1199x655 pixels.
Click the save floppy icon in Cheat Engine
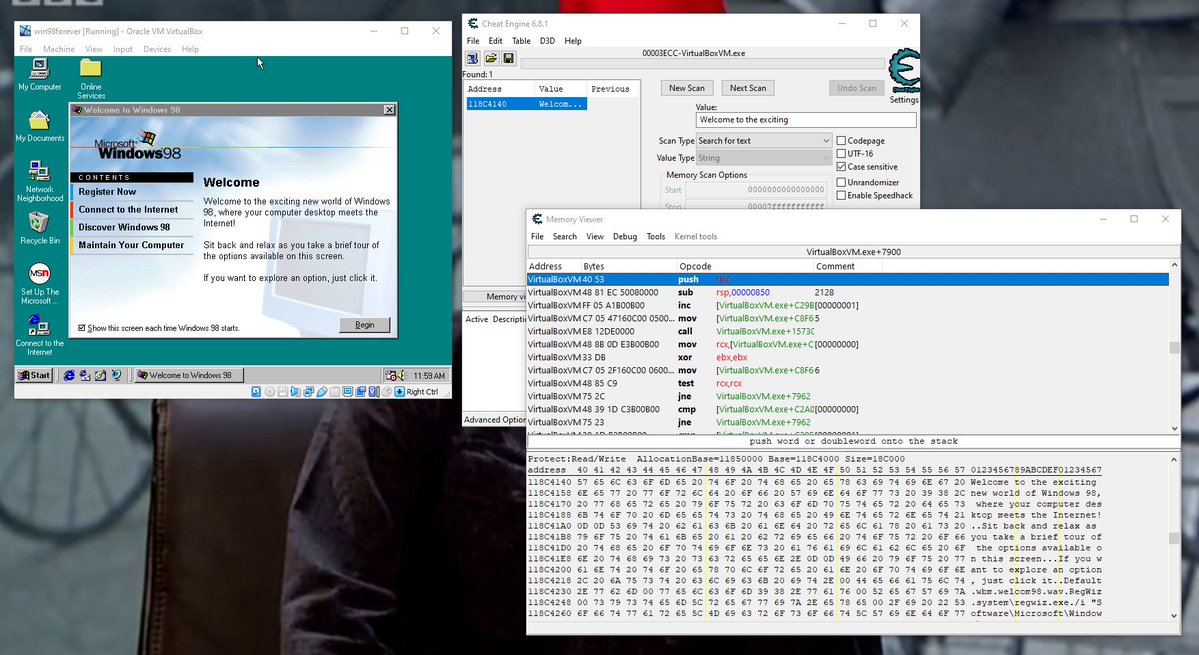[x=509, y=58]
